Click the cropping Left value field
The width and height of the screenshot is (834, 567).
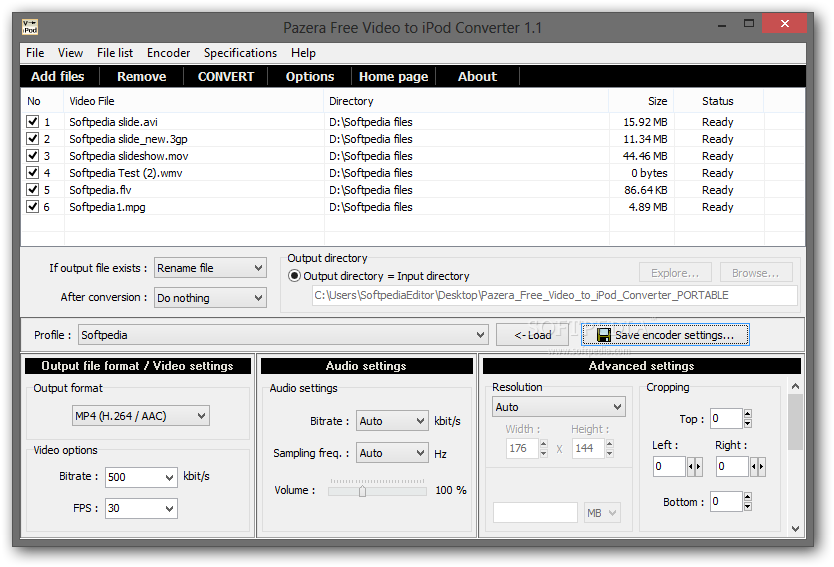click(x=670, y=466)
